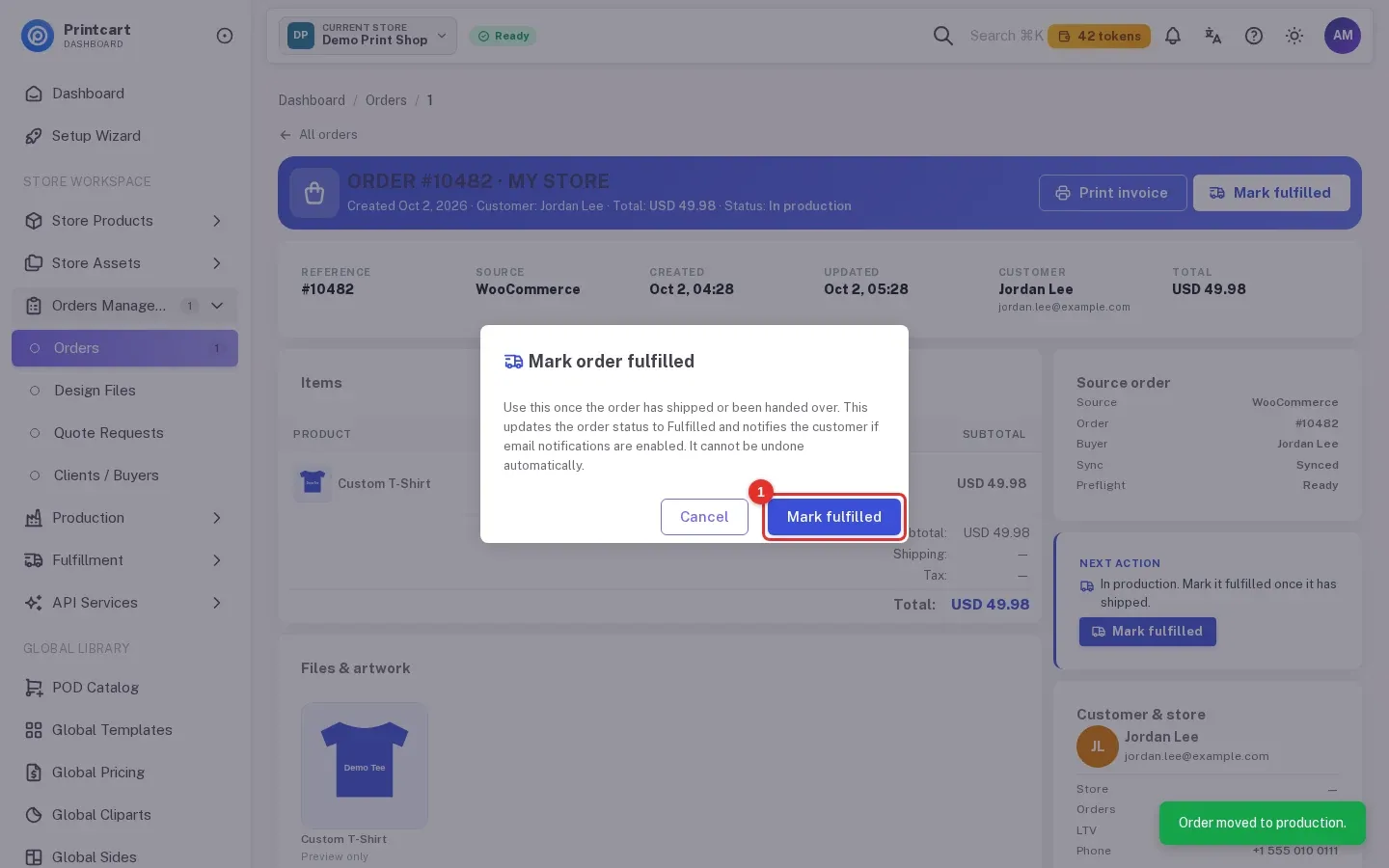Cancel the Mark order fulfilled dialog
This screenshot has width=1389, height=868.
(x=704, y=517)
